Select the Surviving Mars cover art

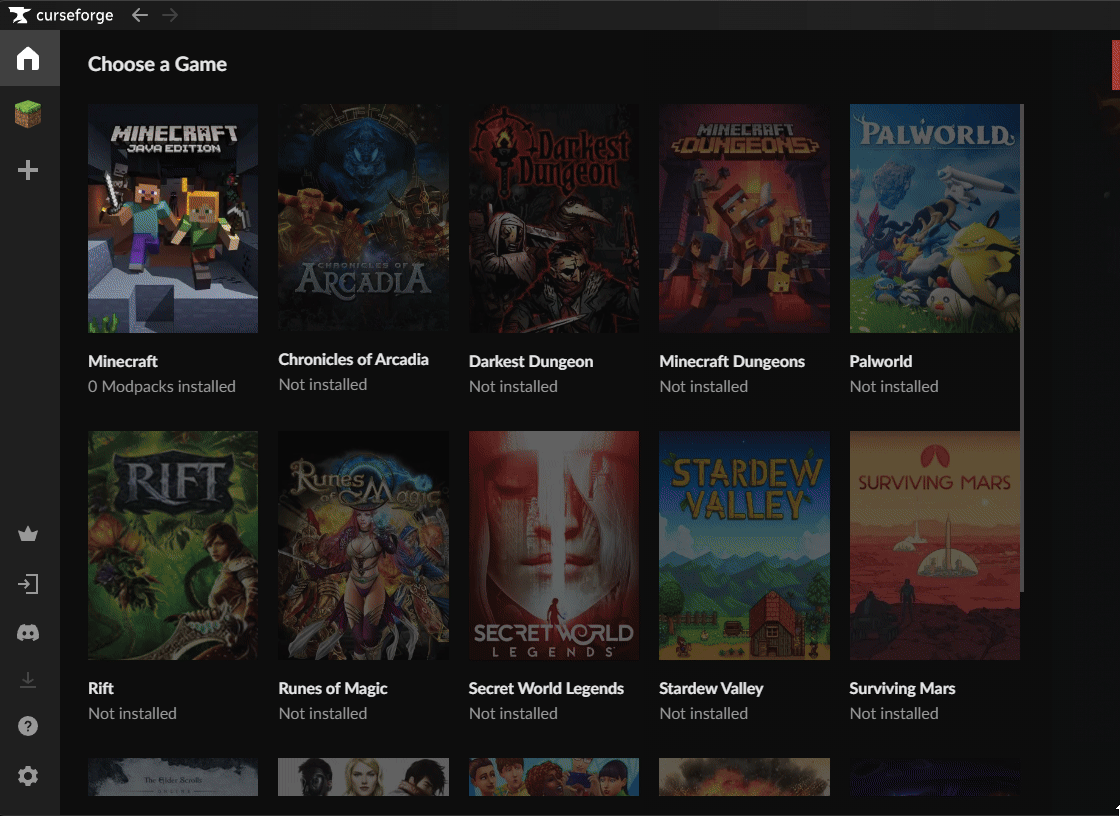934,545
